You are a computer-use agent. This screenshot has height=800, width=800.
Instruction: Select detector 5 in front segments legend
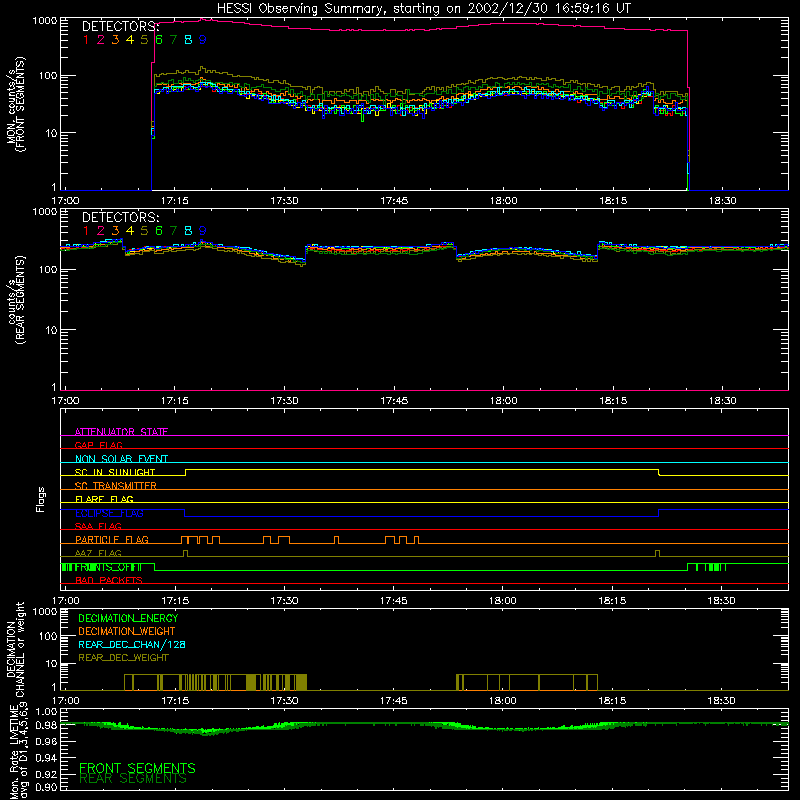point(144,40)
